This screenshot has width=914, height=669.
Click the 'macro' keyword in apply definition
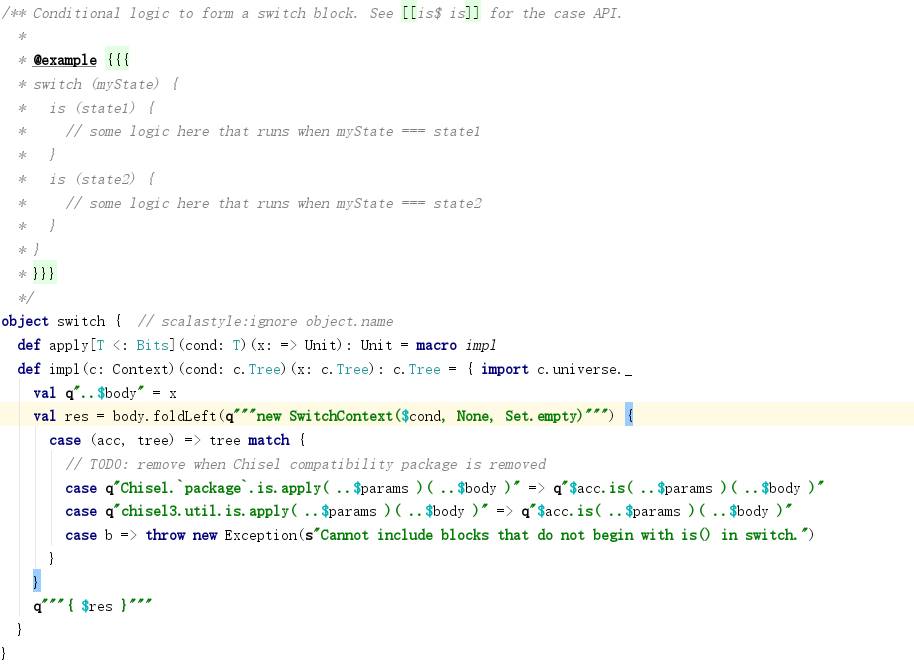[436, 345]
